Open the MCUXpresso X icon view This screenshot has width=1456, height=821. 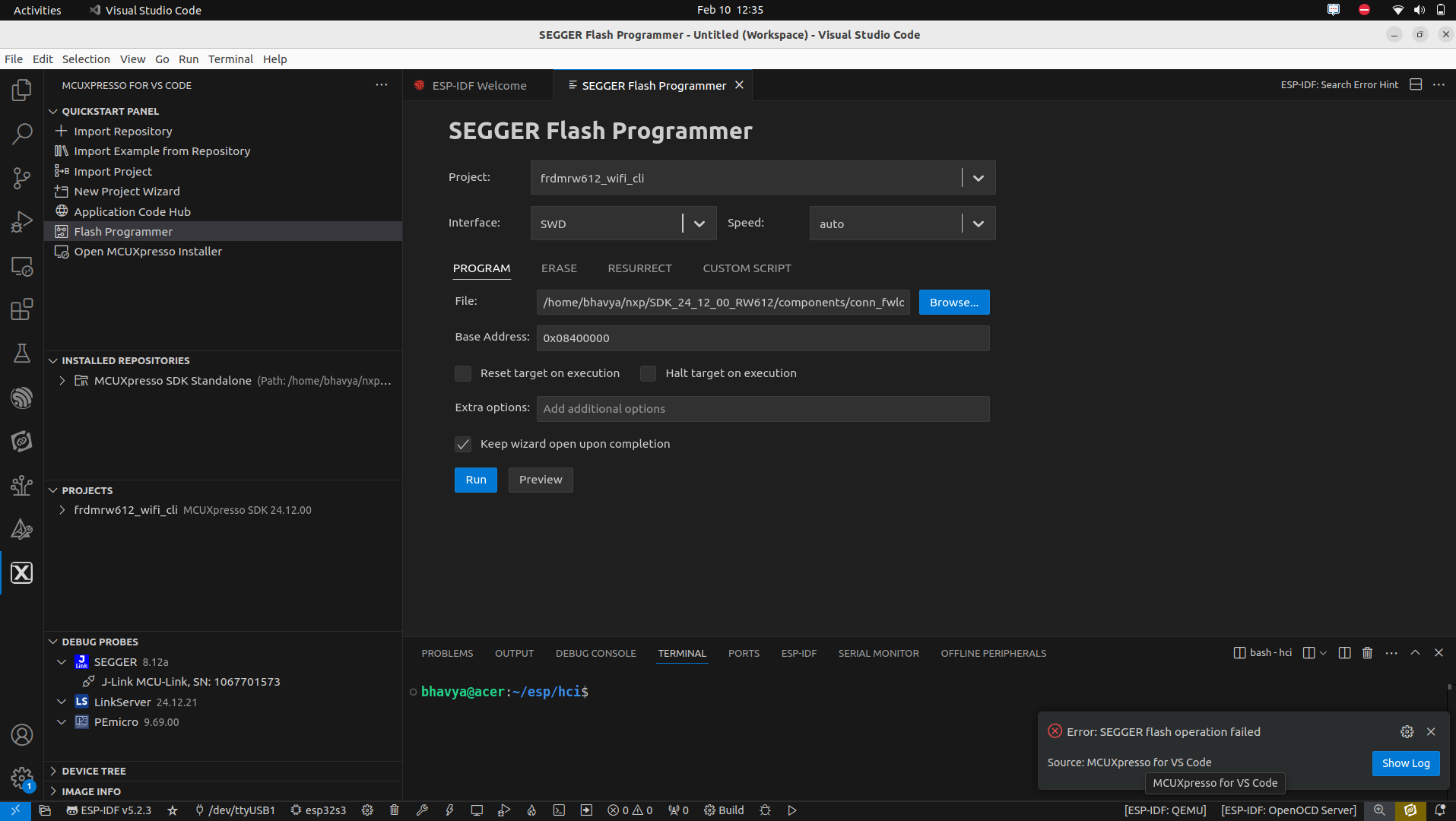tap(22, 572)
